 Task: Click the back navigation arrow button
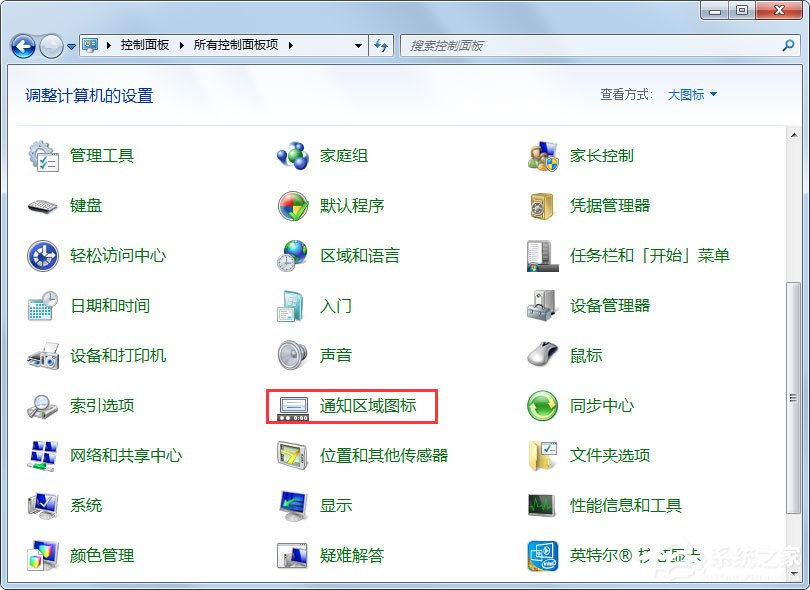coord(22,46)
